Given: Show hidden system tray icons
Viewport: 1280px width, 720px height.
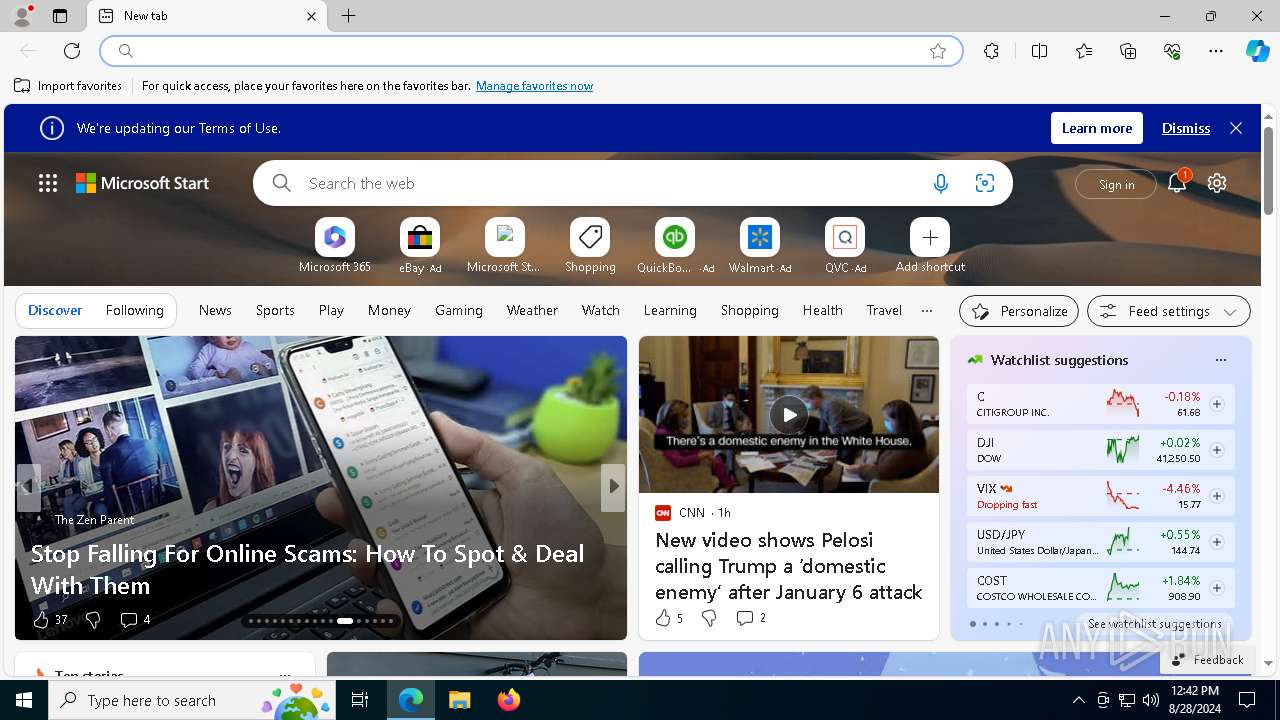Looking at the screenshot, I should pyautogui.click(x=1078, y=700).
